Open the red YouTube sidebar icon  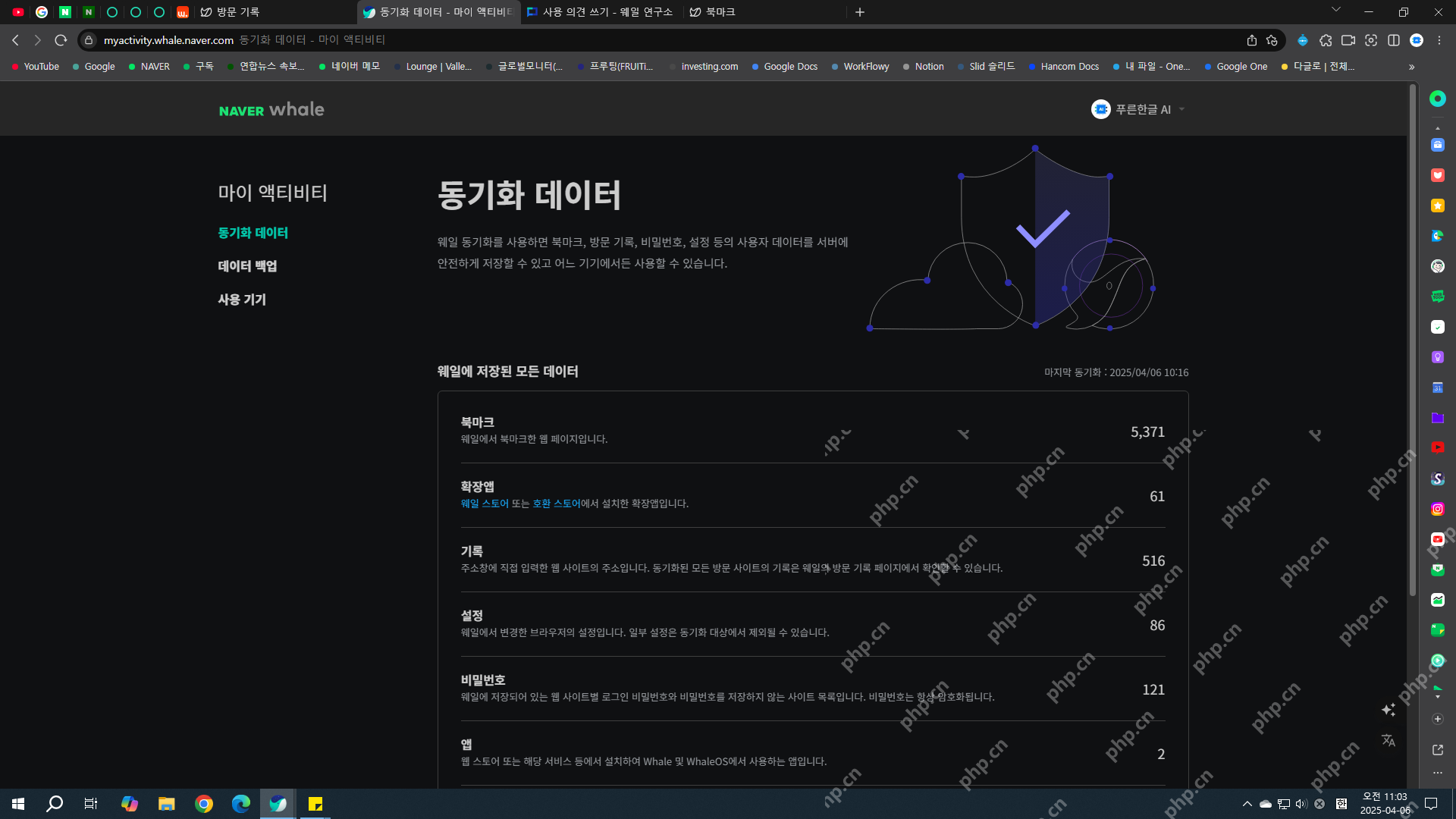pyautogui.click(x=1437, y=448)
